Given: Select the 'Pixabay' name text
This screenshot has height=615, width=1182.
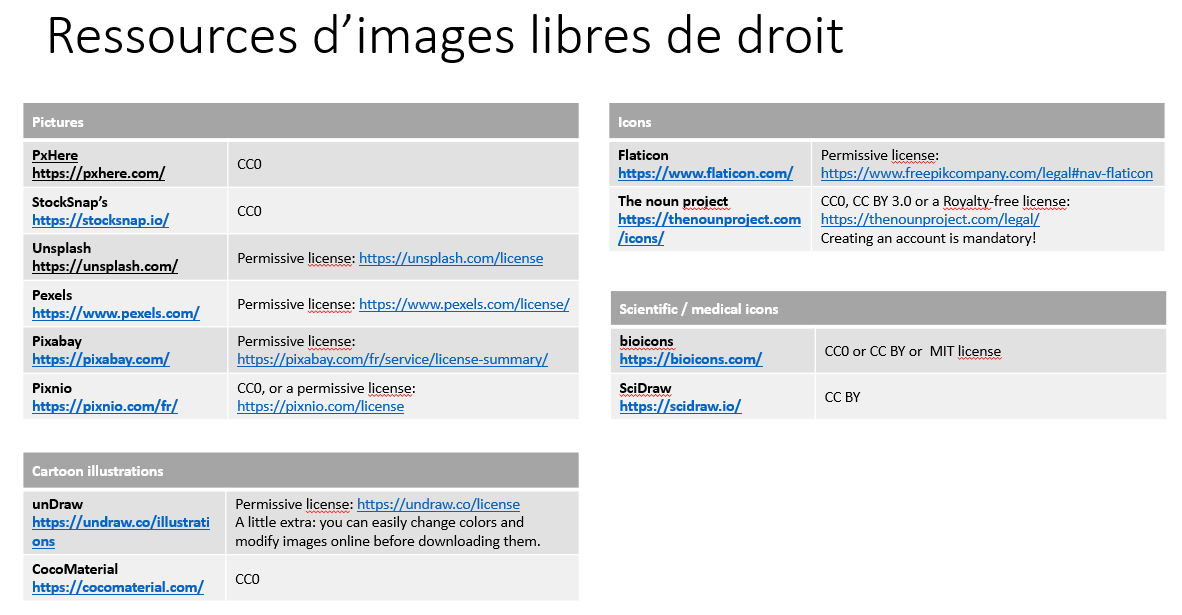Looking at the screenshot, I should 57,341.
